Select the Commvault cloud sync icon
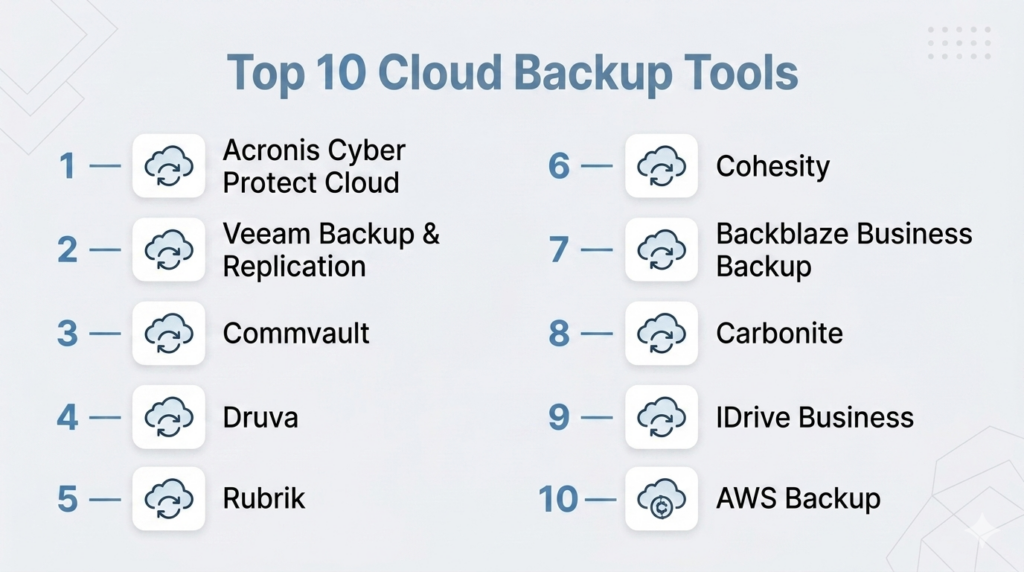Screen dimensions: 1024x572 [168, 333]
